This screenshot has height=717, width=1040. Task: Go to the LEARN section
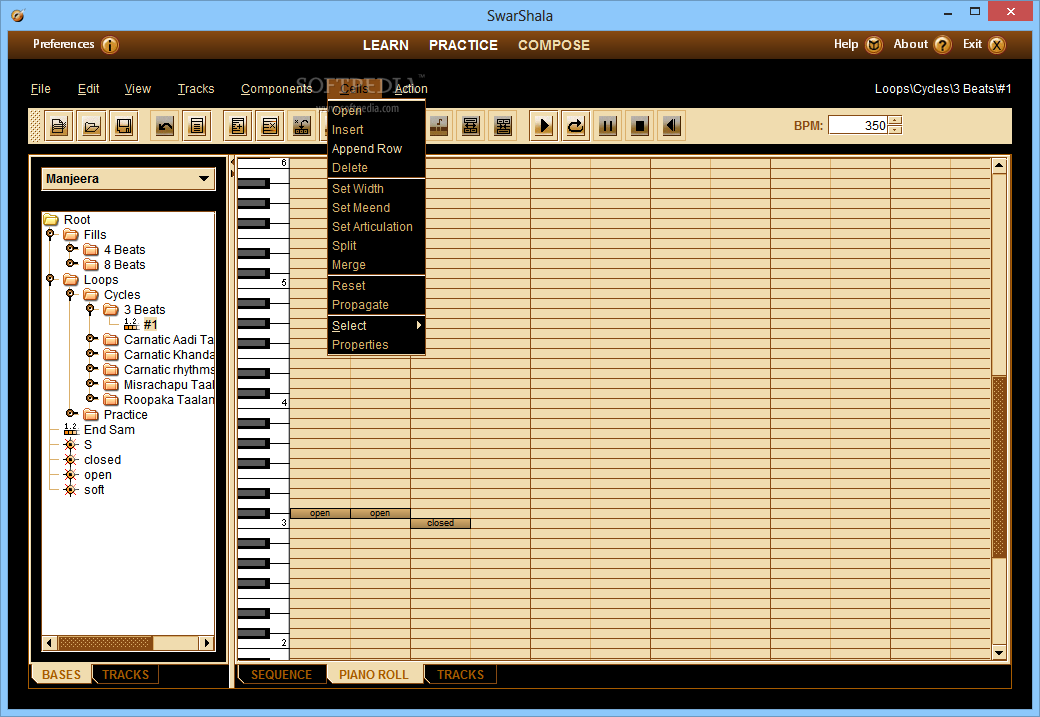point(385,45)
